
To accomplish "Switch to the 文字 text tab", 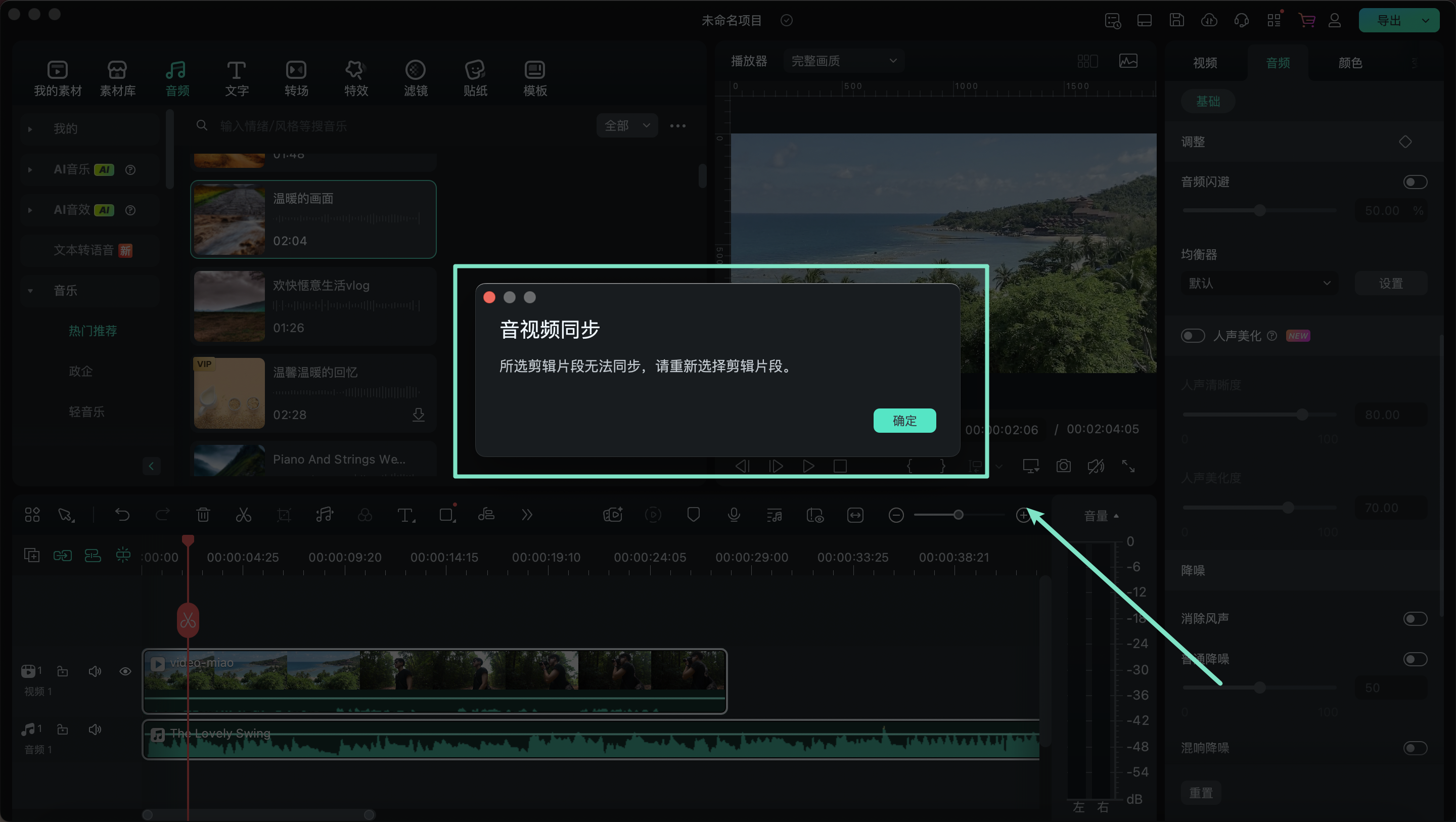I will coord(236,78).
